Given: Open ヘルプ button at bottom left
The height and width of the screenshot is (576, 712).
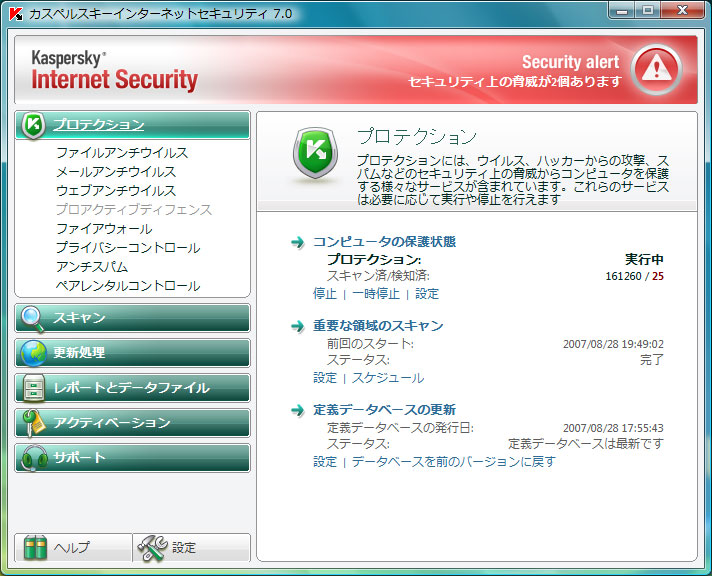Looking at the screenshot, I should (x=74, y=548).
